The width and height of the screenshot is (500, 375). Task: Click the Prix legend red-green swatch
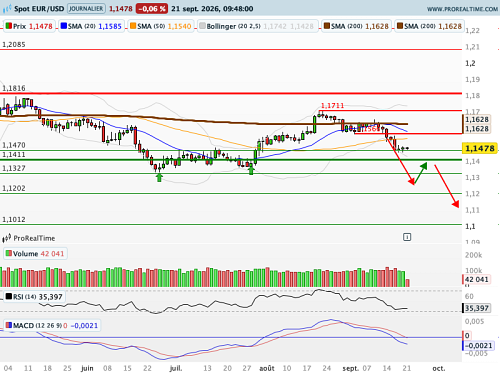9,26
